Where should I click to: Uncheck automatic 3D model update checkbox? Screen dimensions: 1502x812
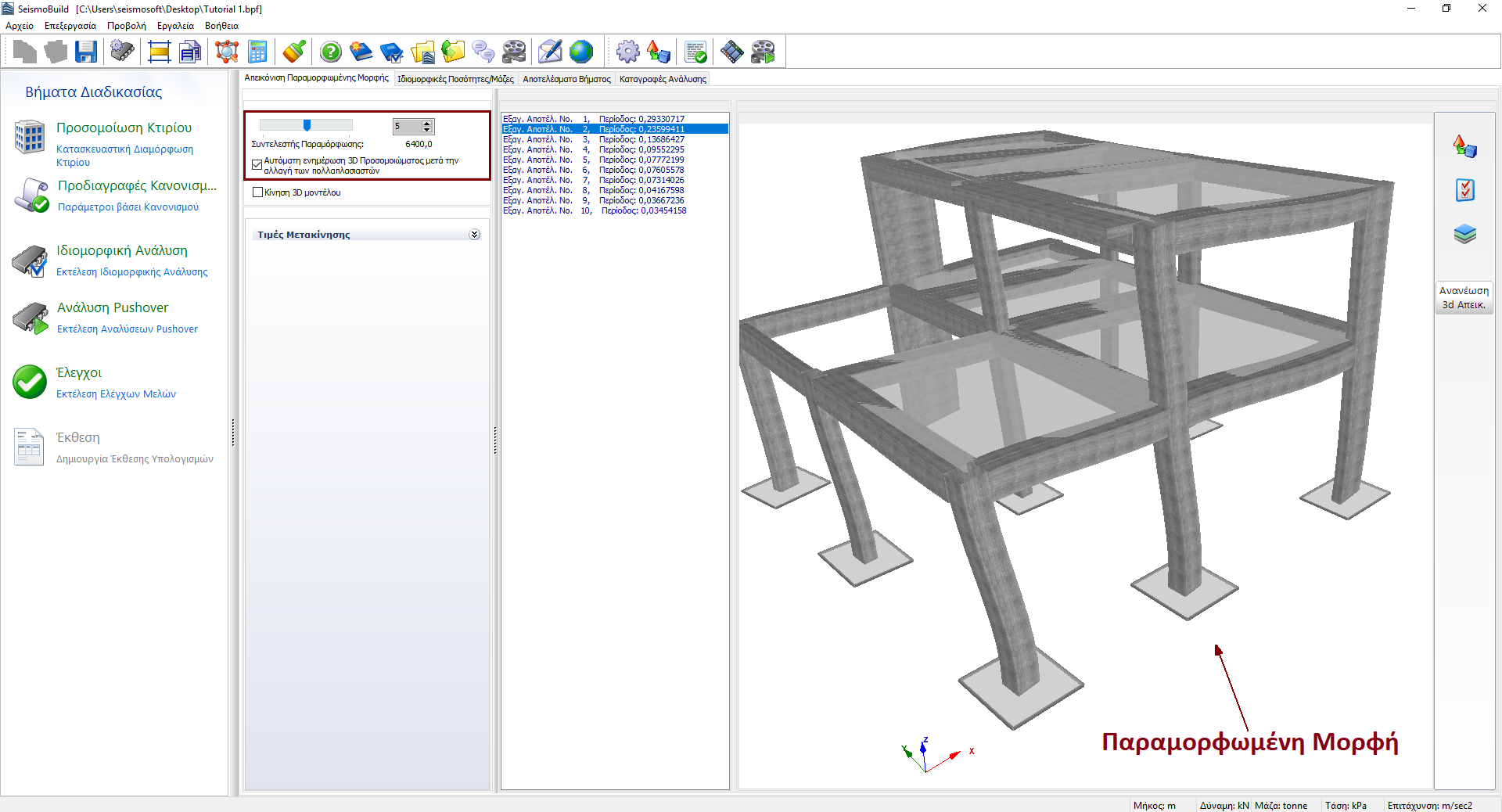(x=257, y=164)
